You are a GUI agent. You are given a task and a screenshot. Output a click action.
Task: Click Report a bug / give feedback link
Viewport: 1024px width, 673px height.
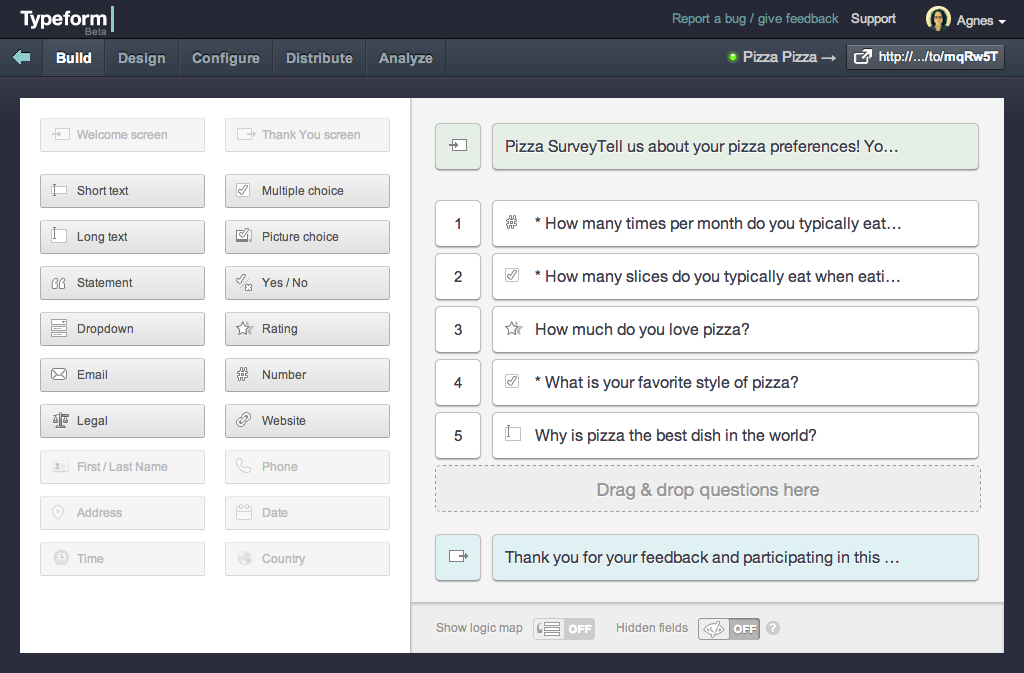[755, 19]
